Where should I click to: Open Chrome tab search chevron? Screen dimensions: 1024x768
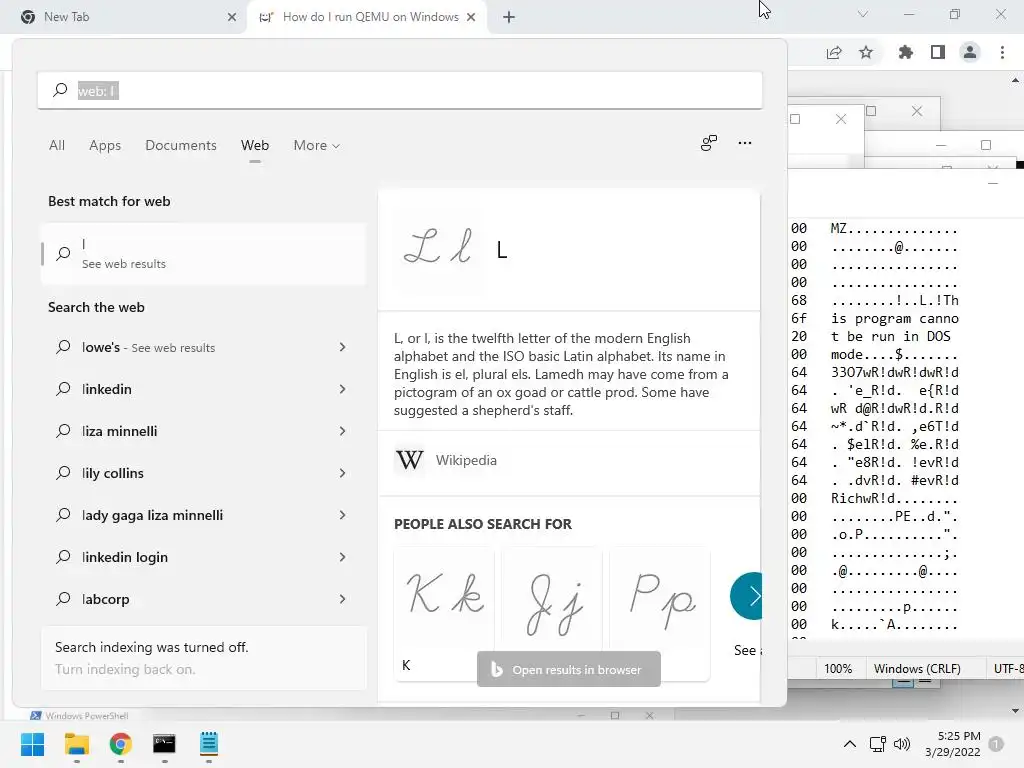pyautogui.click(x=863, y=14)
